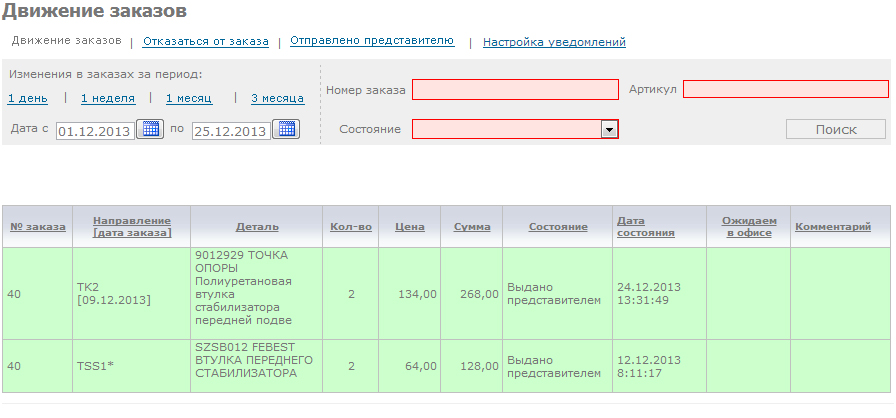896x418 pixels.
Task: Sort table by Дата состояния header
Action: (x=645, y=226)
